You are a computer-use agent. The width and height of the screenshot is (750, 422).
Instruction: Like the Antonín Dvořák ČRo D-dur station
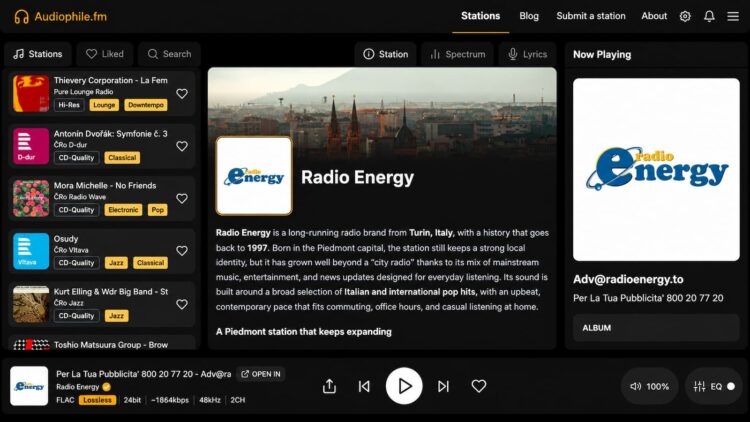[182, 146]
